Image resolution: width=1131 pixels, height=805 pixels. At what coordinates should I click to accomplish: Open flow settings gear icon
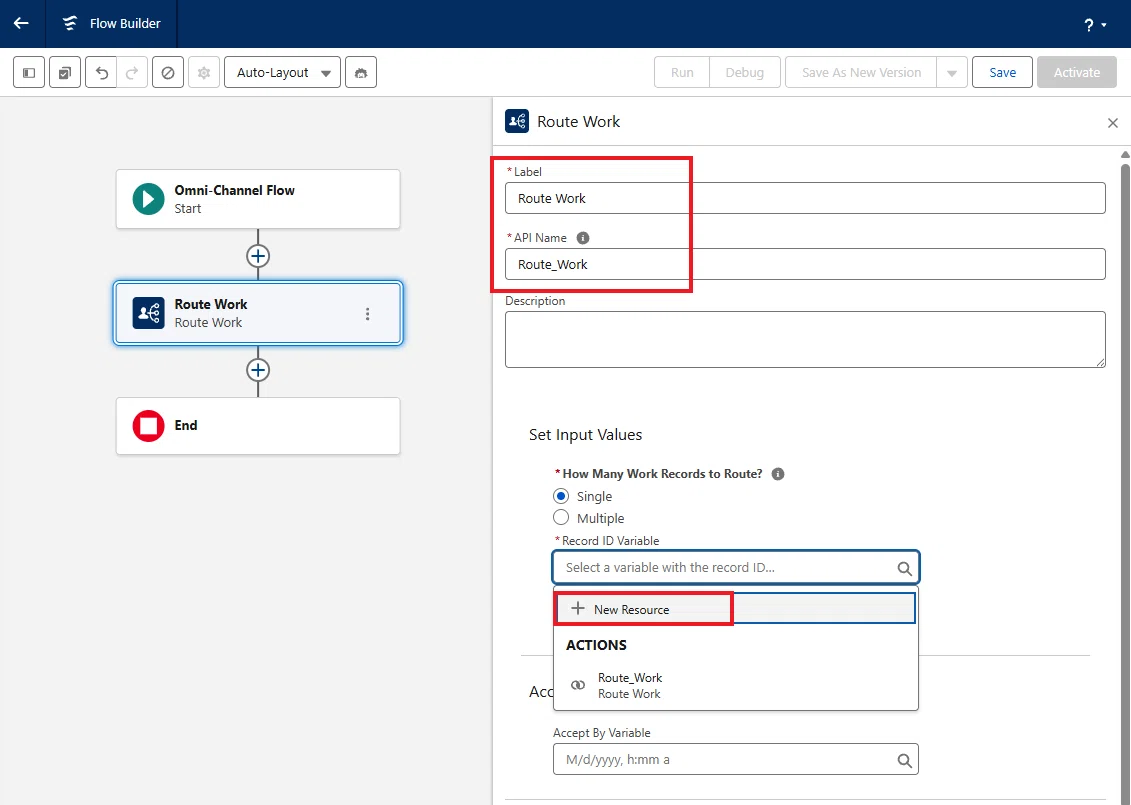(x=203, y=72)
